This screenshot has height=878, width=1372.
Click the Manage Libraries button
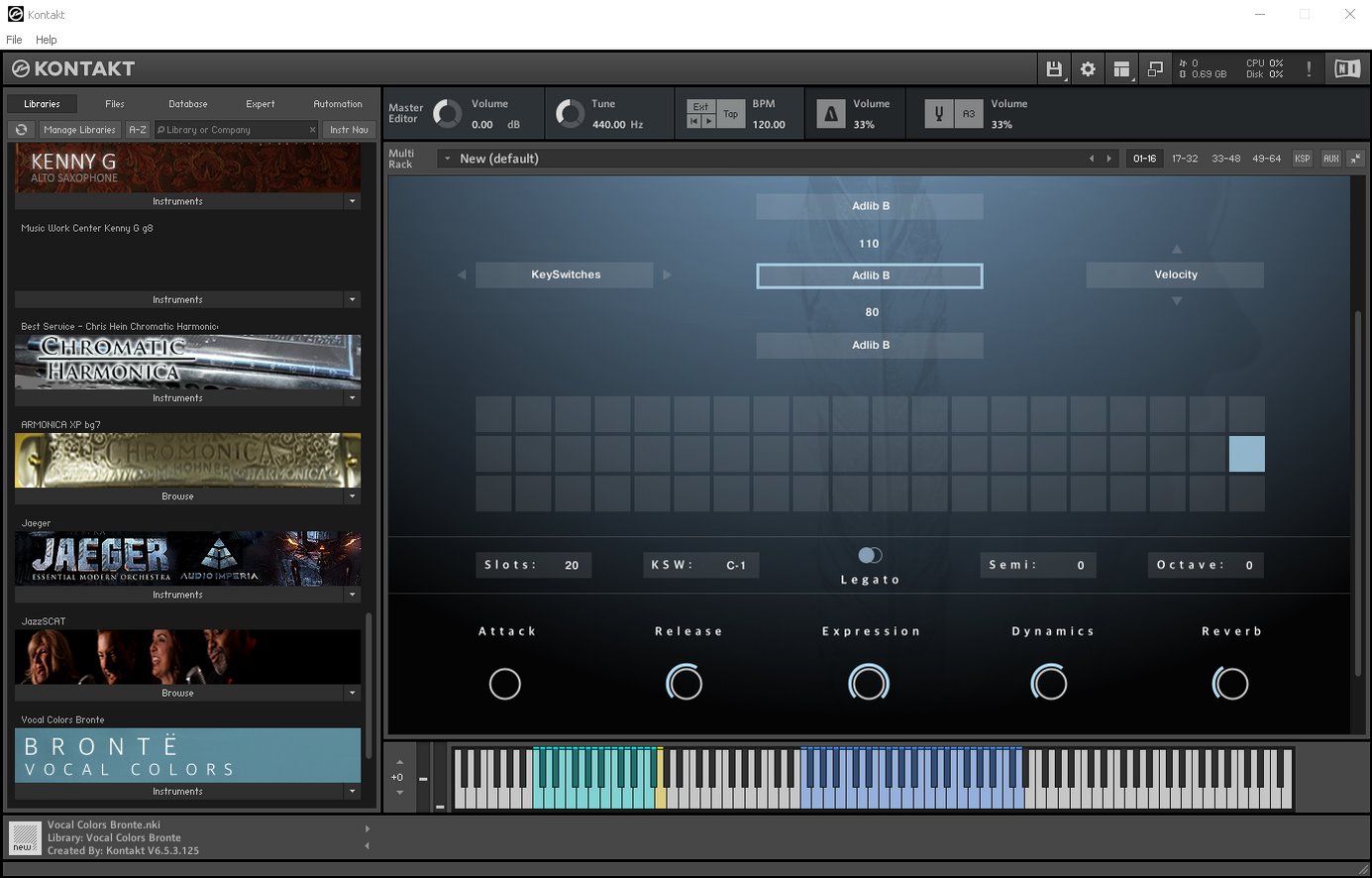[79, 130]
